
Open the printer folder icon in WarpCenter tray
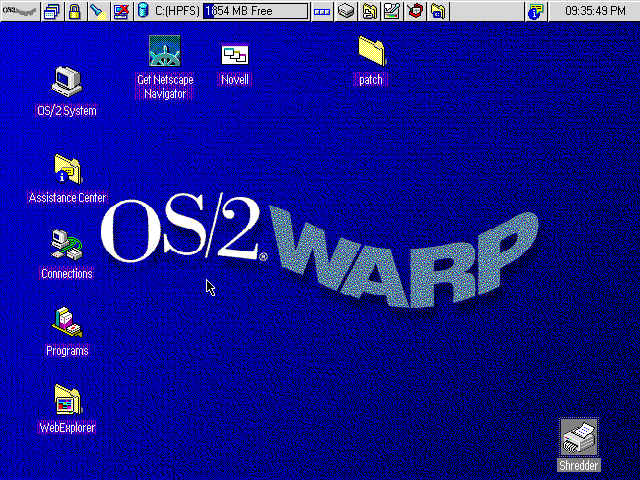(369, 11)
